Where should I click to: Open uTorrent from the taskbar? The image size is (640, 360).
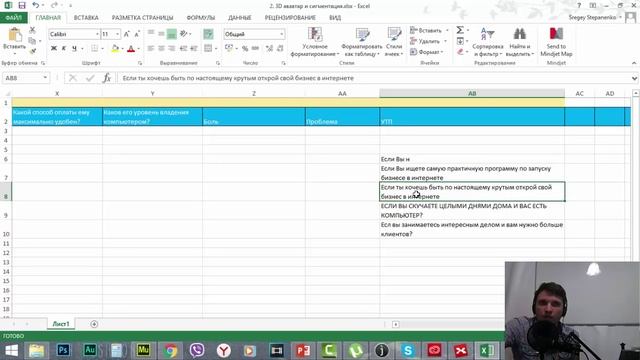[x=356, y=350]
